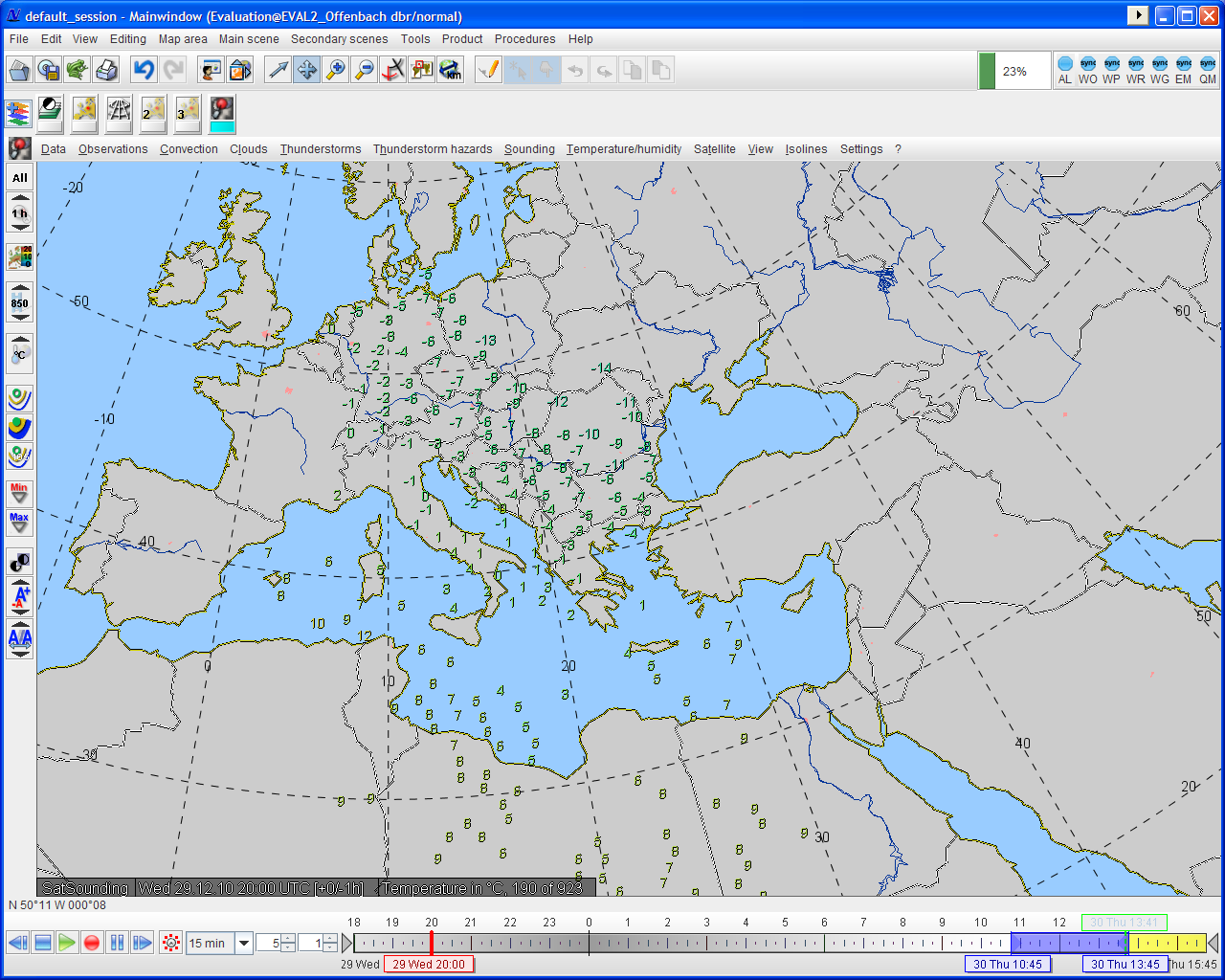This screenshot has width=1225, height=980.
Task: Select the zoom out magnifier
Action: (x=365, y=70)
